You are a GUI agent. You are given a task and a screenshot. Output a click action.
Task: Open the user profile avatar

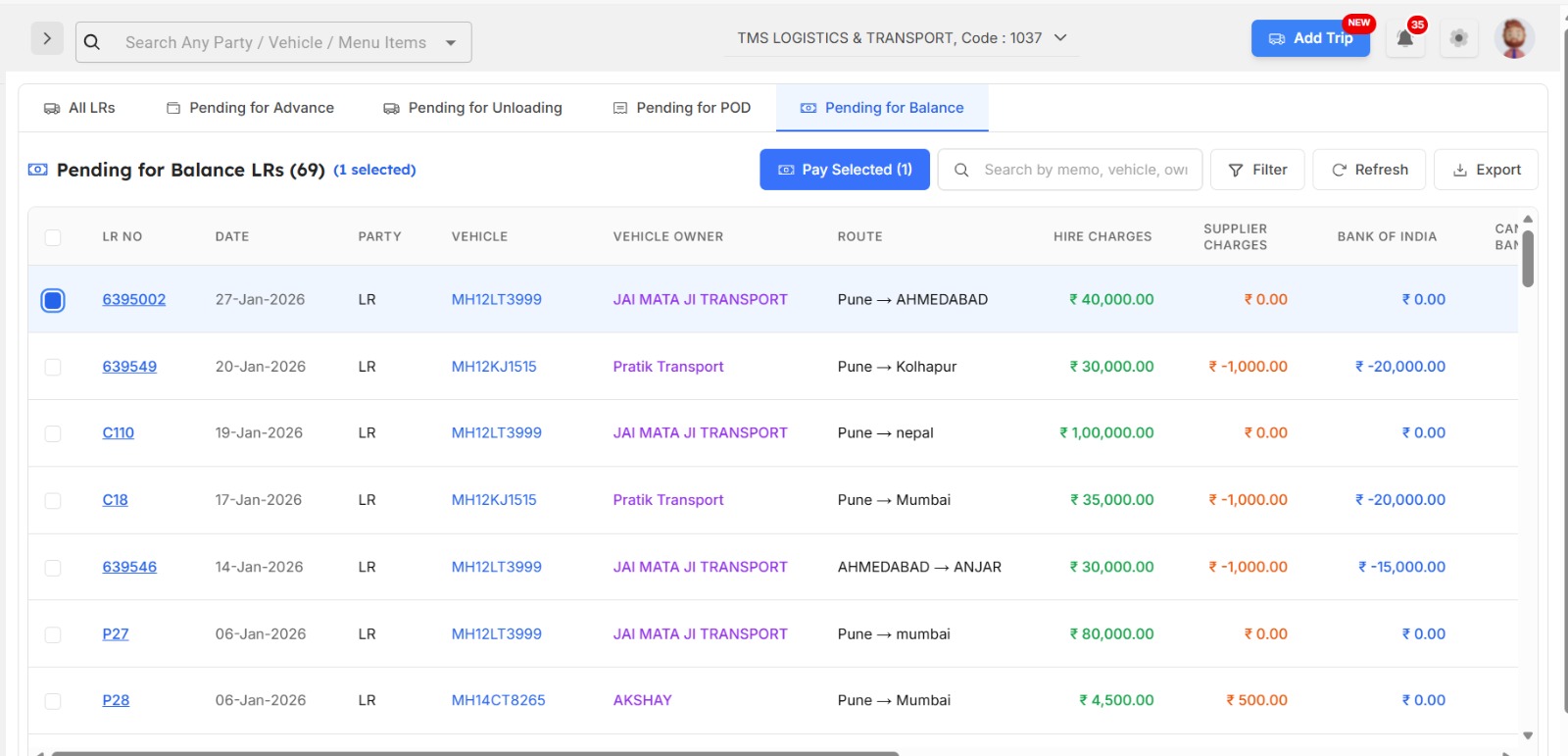pos(1513,39)
